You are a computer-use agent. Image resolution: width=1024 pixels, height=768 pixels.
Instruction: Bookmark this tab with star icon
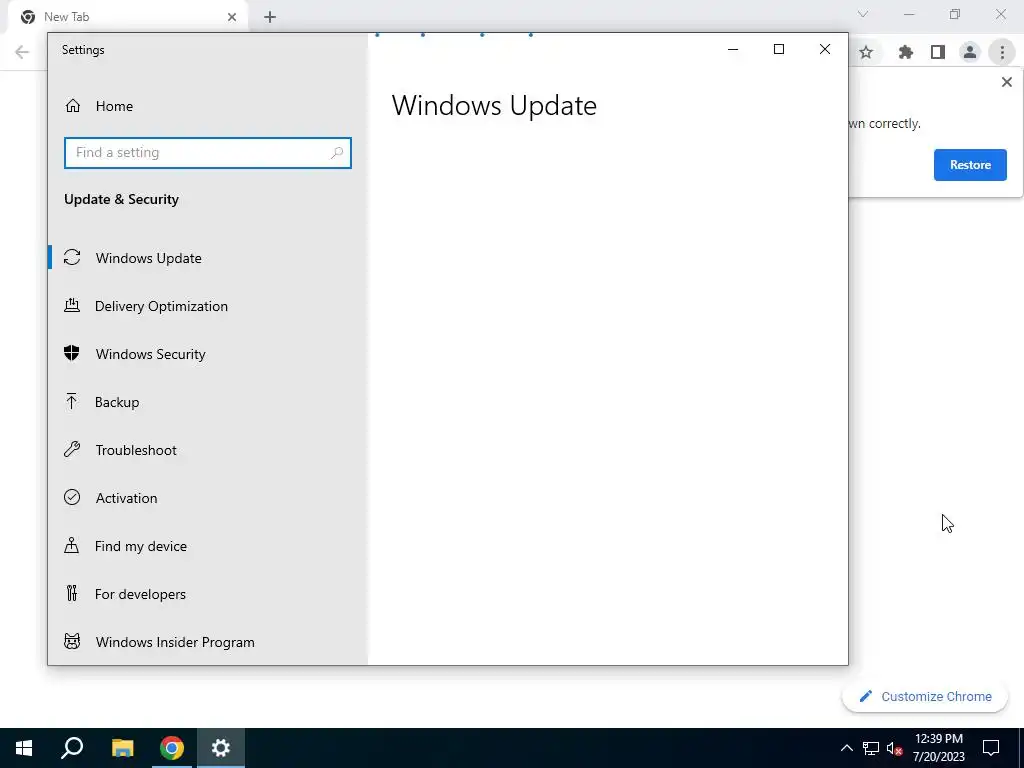click(x=866, y=52)
